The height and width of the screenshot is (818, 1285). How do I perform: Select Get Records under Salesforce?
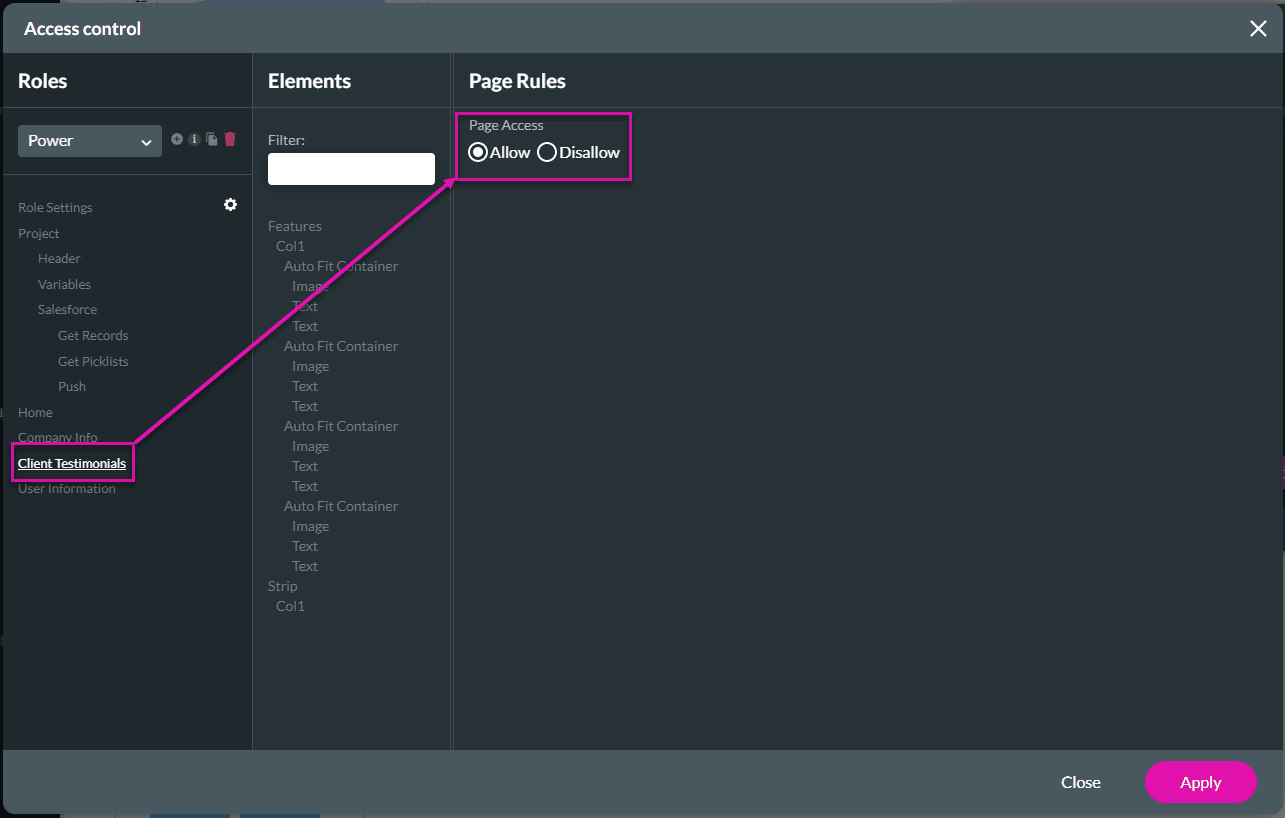point(92,335)
